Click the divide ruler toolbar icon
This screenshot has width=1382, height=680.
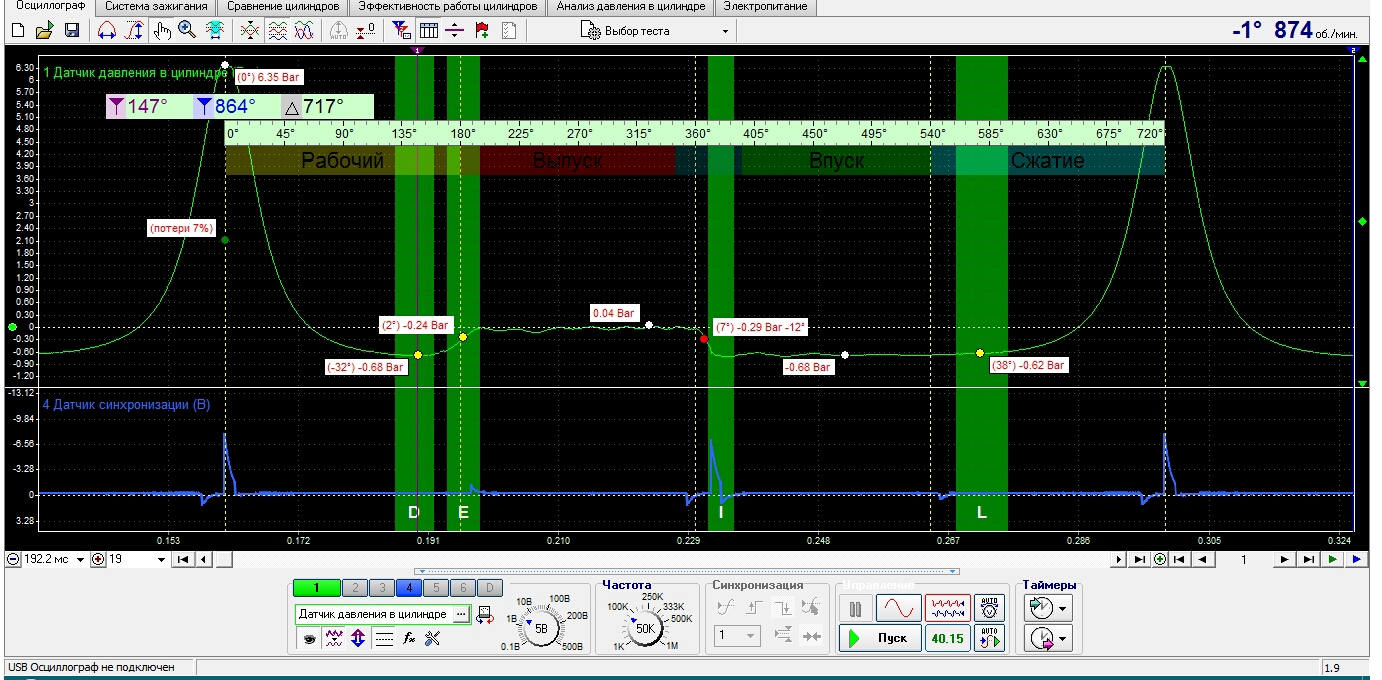tap(454, 31)
